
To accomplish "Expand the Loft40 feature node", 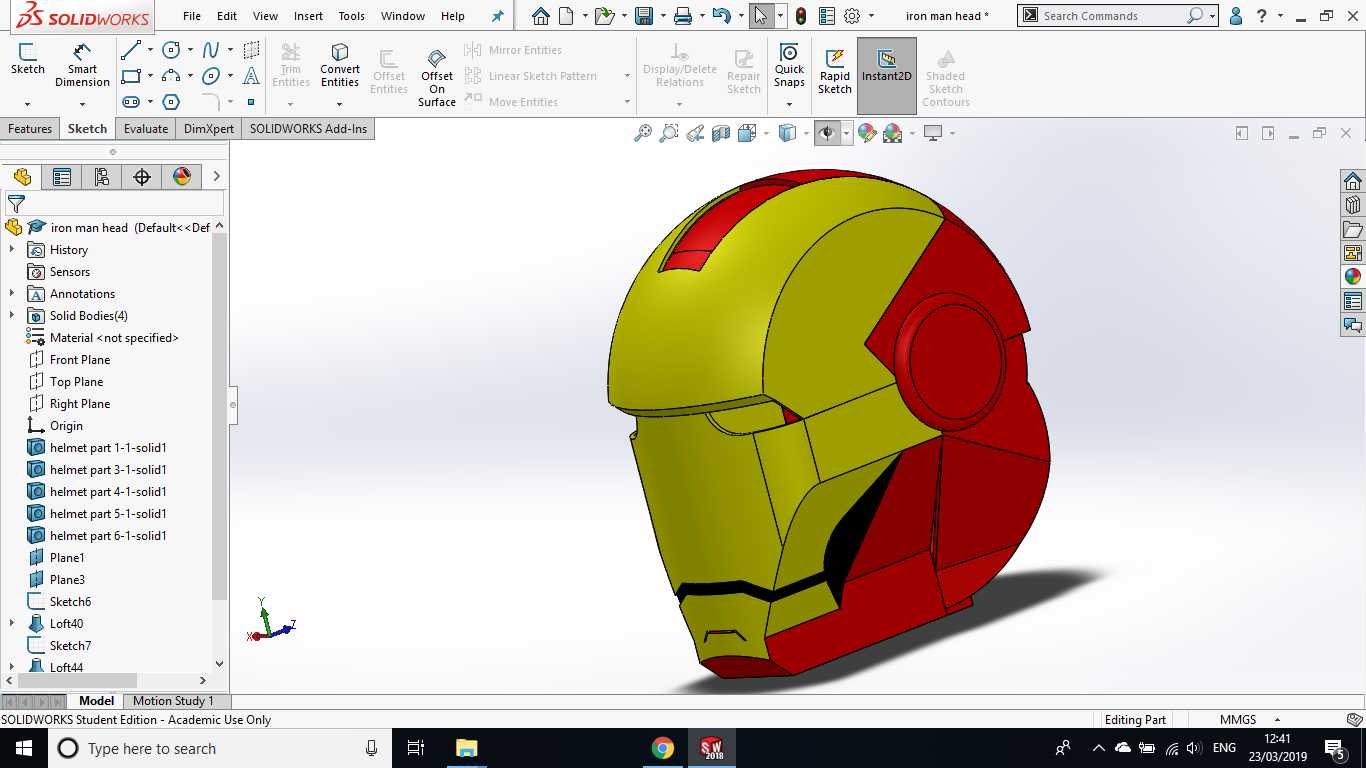I will coord(12,624).
